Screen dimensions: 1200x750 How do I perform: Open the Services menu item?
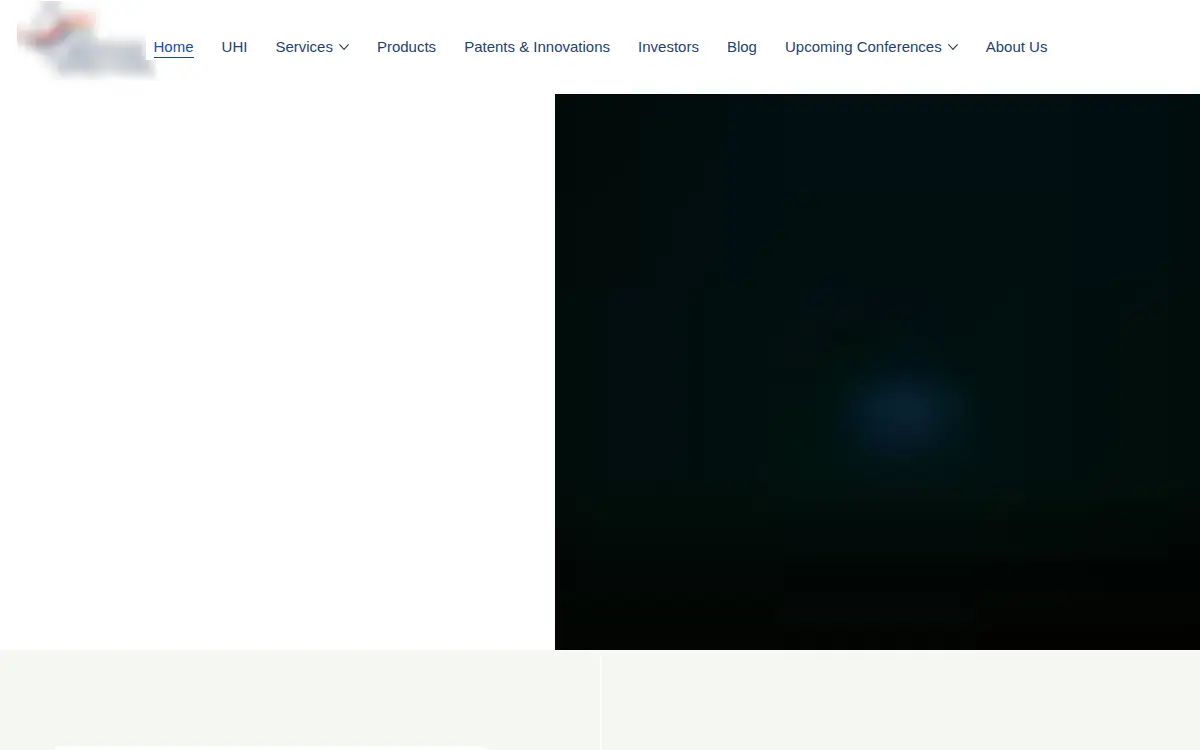point(304,47)
